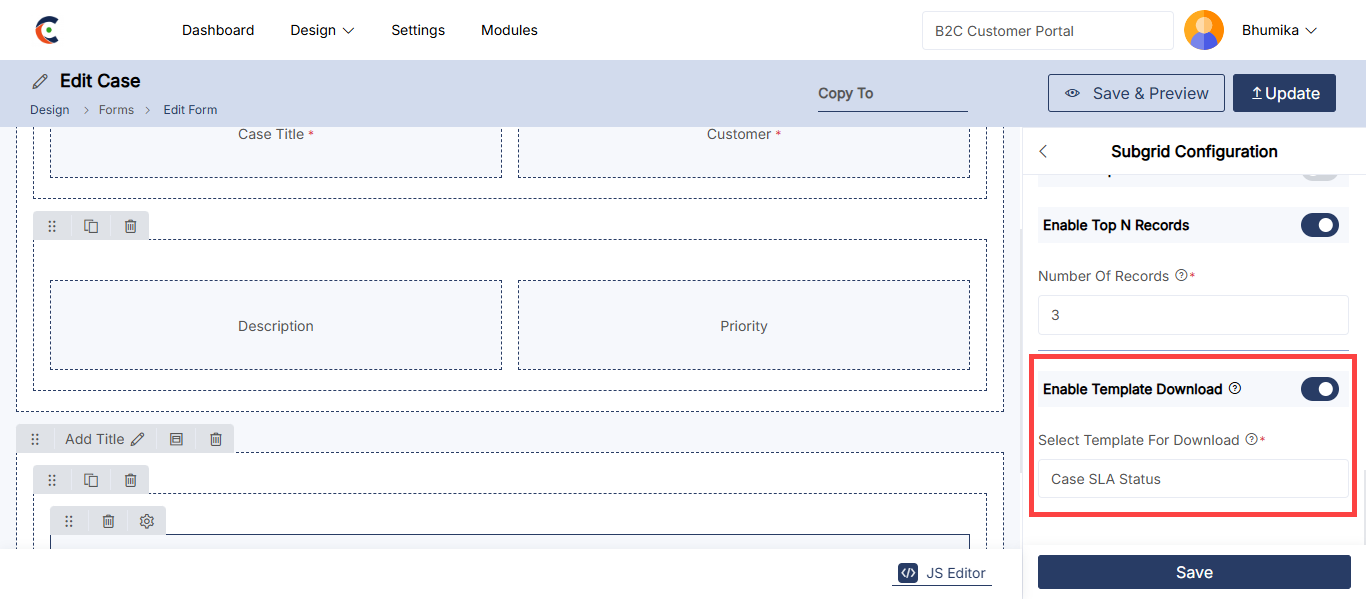Expand the Design menu
This screenshot has height=599, width=1366.
click(x=322, y=30)
